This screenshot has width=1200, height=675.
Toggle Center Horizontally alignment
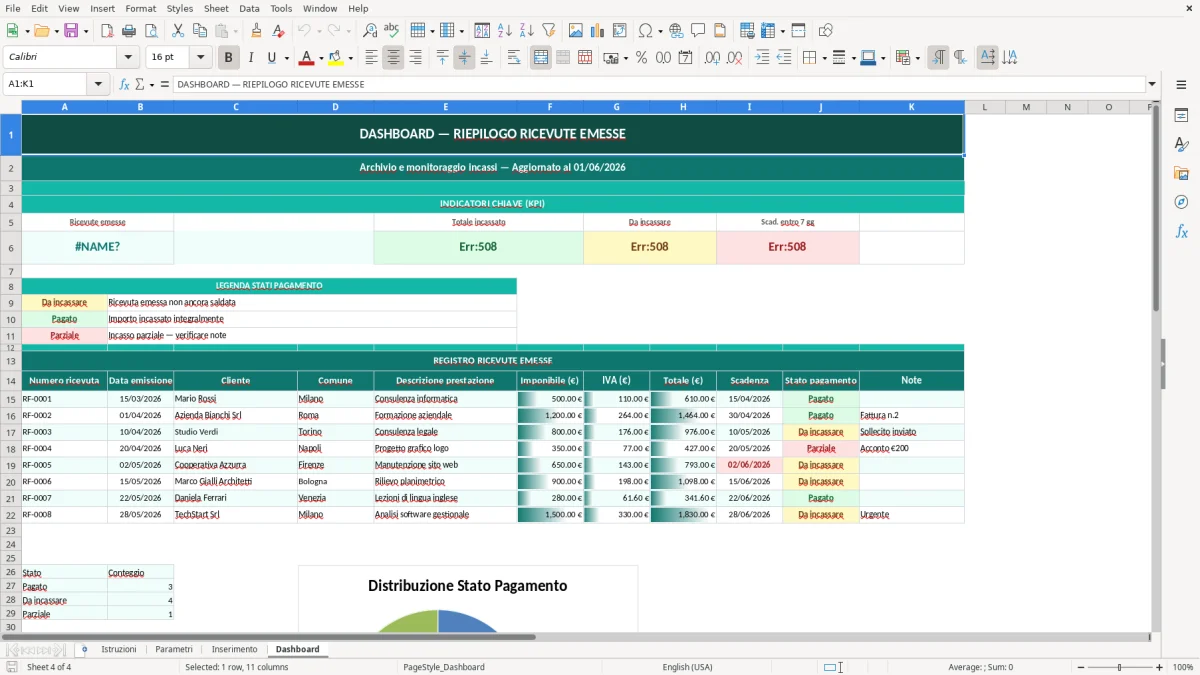(394, 58)
